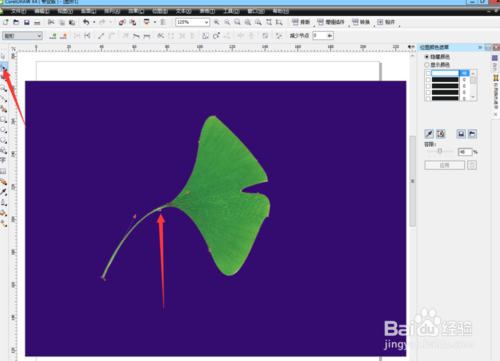
Task: Open the Edit menu
Action: tap(42, 11)
